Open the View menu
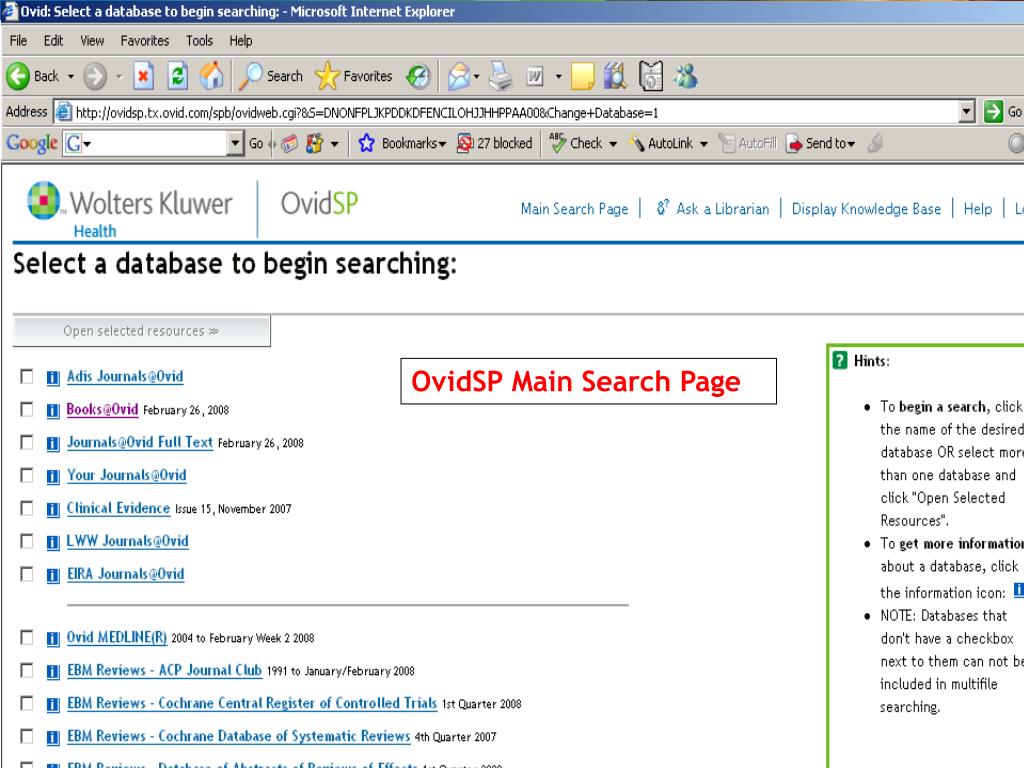Image resolution: width=1024 pixels, height=768 pixels. pos(92,40)
